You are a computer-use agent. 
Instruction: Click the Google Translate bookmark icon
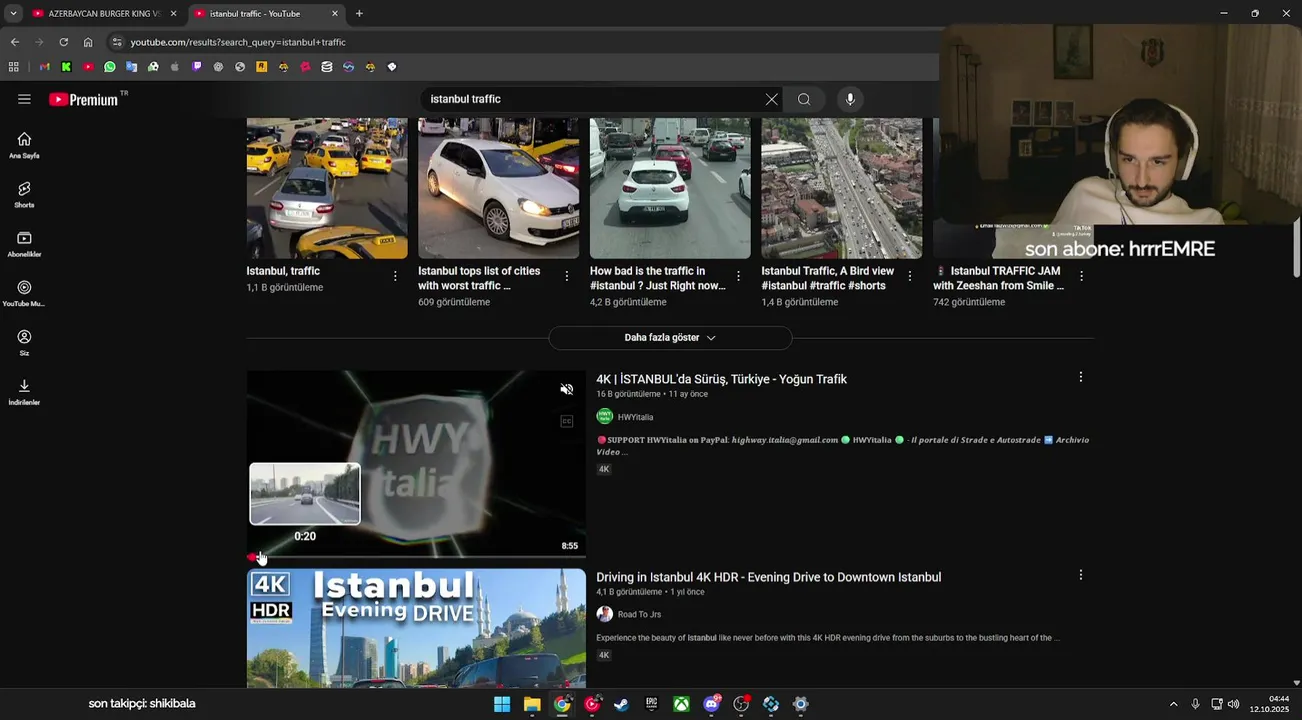click(x=131, y=67)
